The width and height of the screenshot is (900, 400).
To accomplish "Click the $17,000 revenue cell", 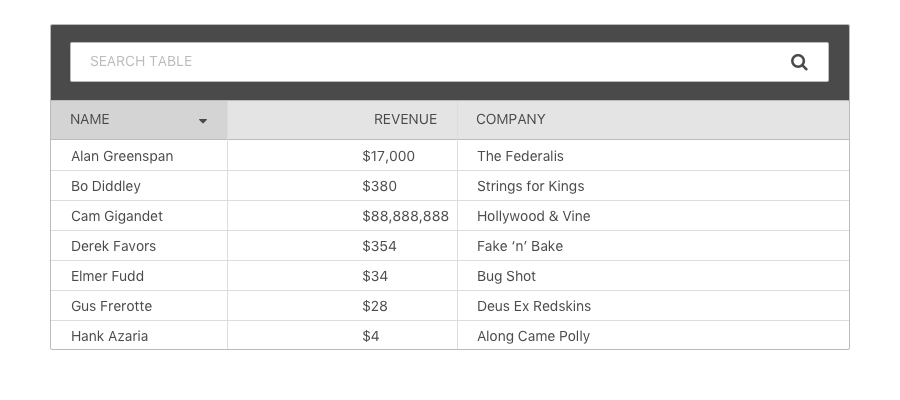I will pyautogui.click(x=342, y=156).
